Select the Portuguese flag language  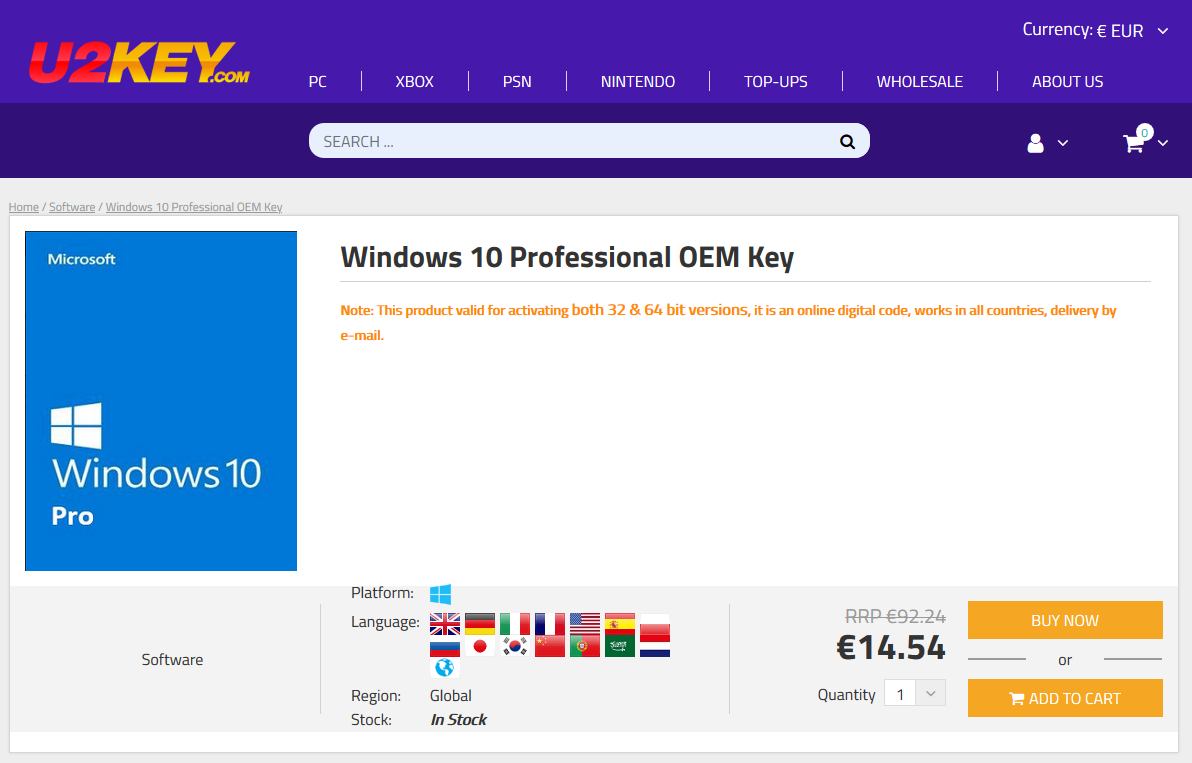585,646
